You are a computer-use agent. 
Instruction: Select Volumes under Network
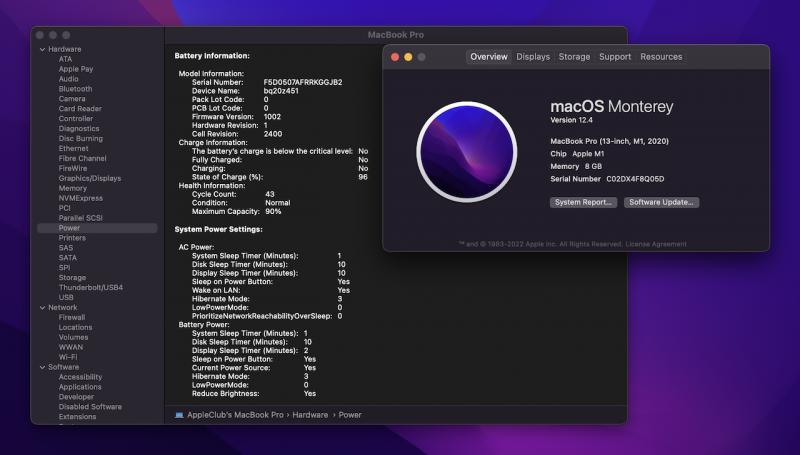click(73, 337)
